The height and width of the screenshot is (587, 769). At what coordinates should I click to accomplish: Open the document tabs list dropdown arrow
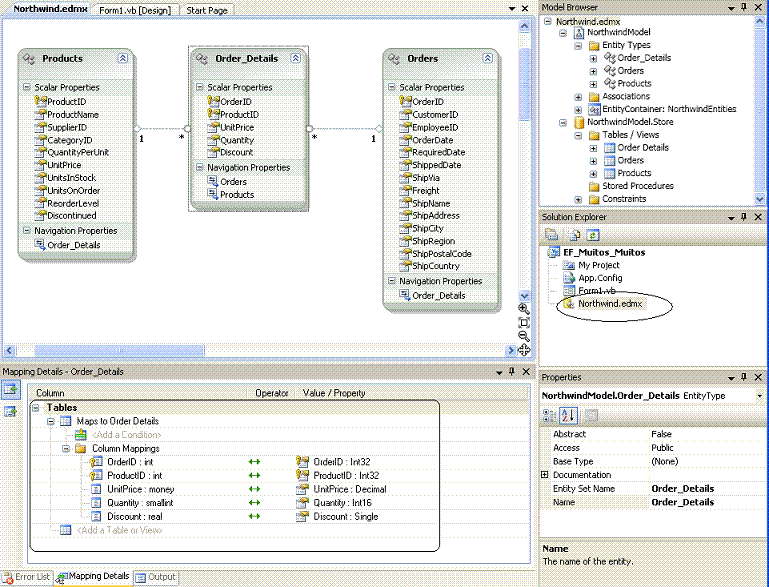512,9
